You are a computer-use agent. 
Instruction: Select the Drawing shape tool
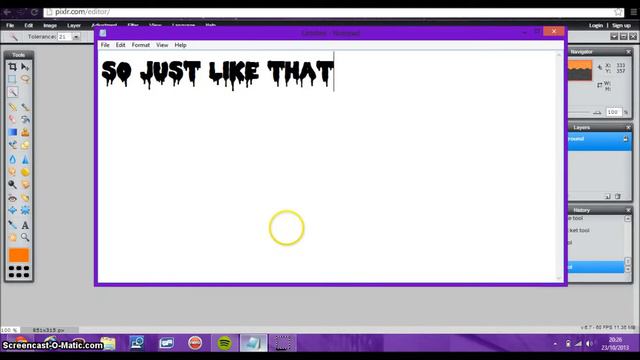click(25, 145)
